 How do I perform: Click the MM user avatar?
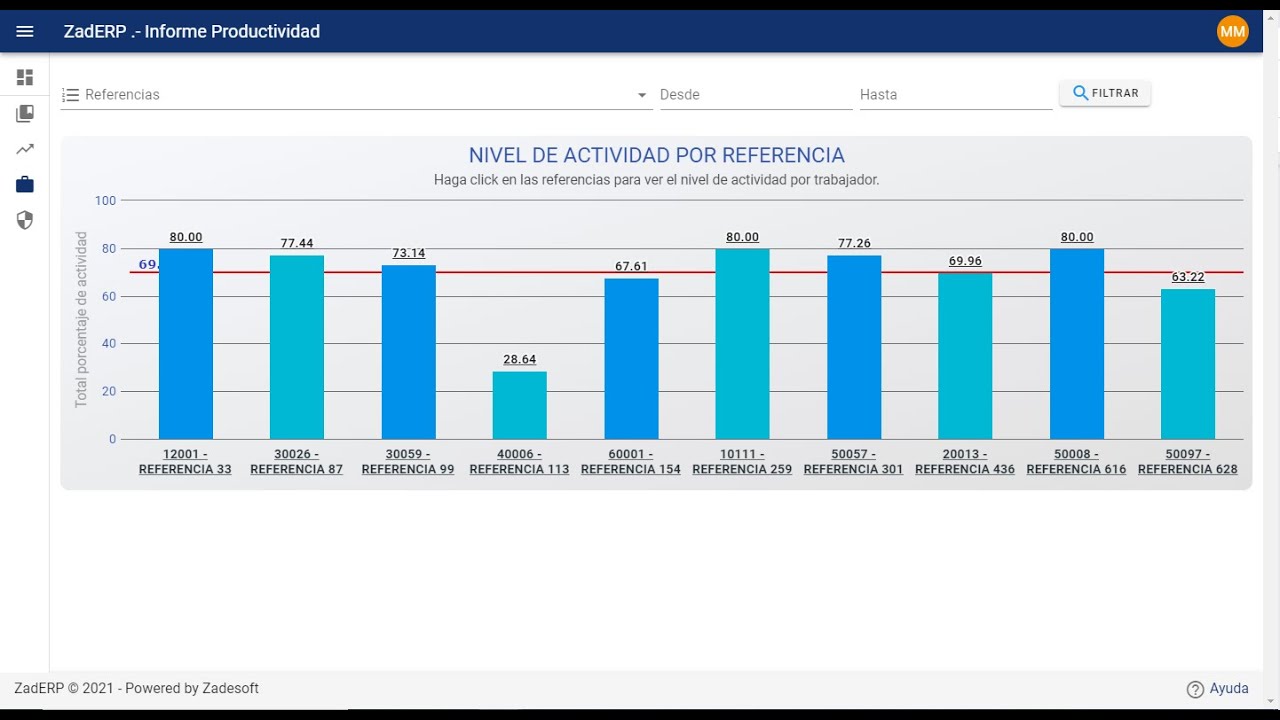1233,31
